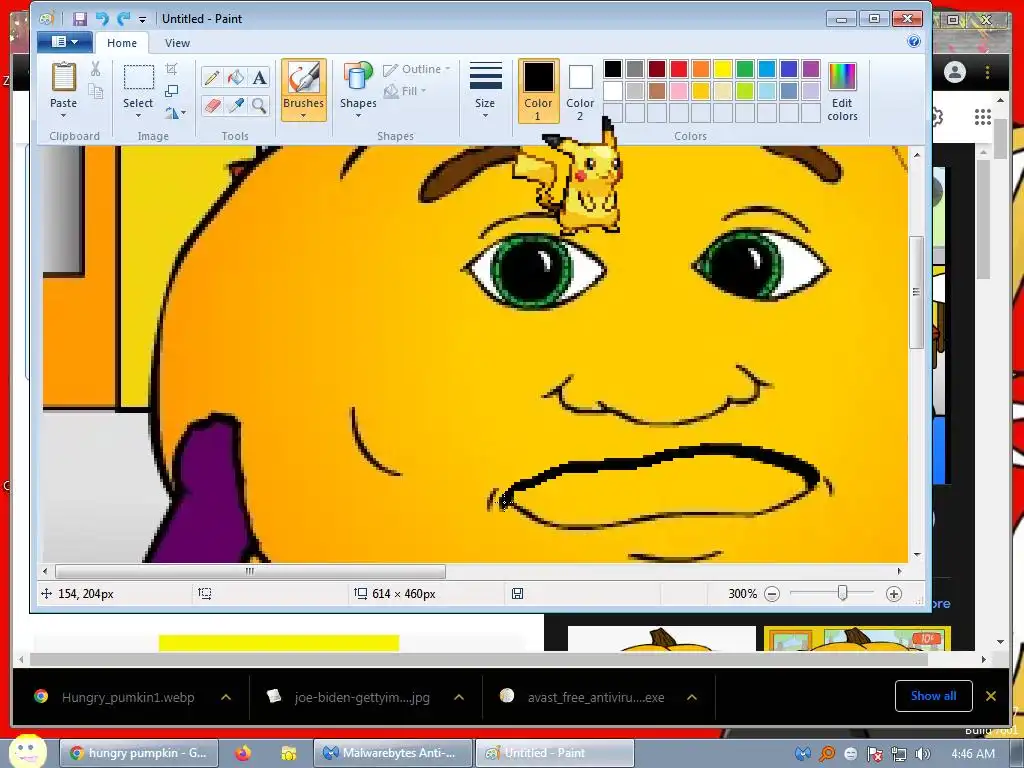Open the Paste dropdown arrow
Viewport: 1024px width, 768px height.
(63, 116)
